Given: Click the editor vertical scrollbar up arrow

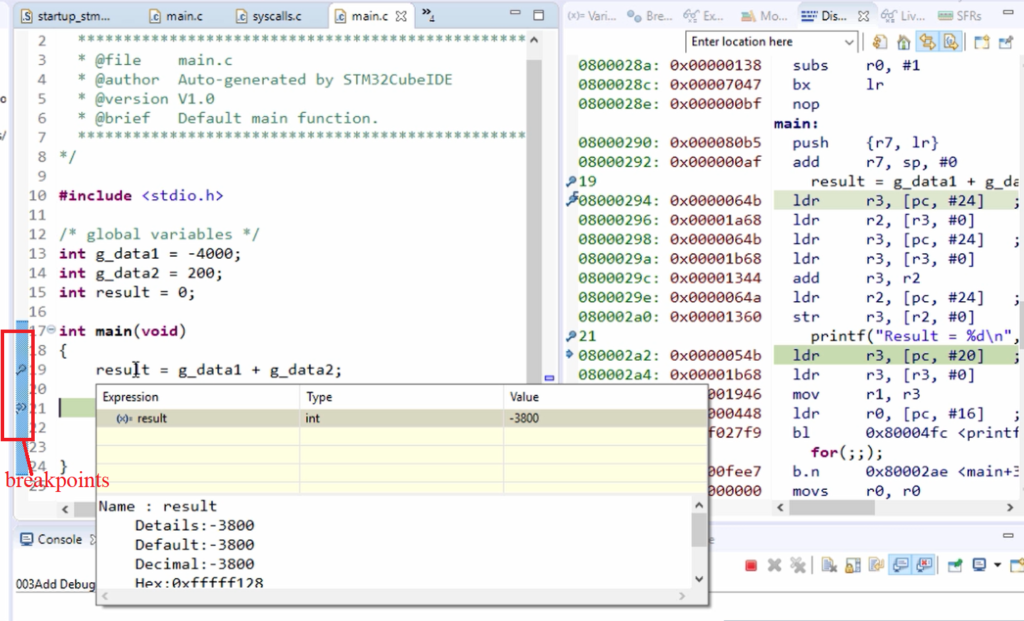Looking at the screenshot, I should pos(534,40).
